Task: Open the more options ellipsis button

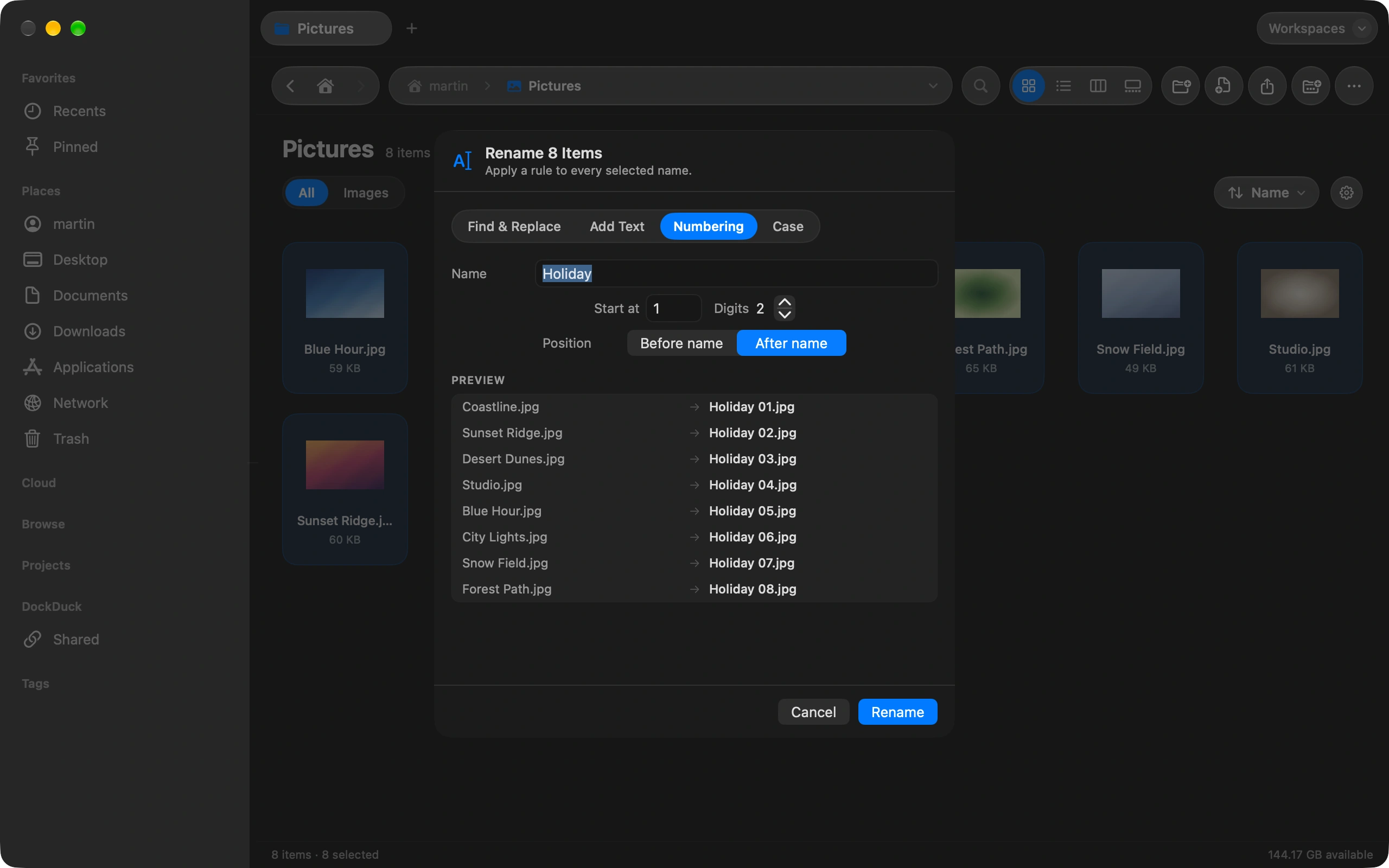Action: point(1354,86)
